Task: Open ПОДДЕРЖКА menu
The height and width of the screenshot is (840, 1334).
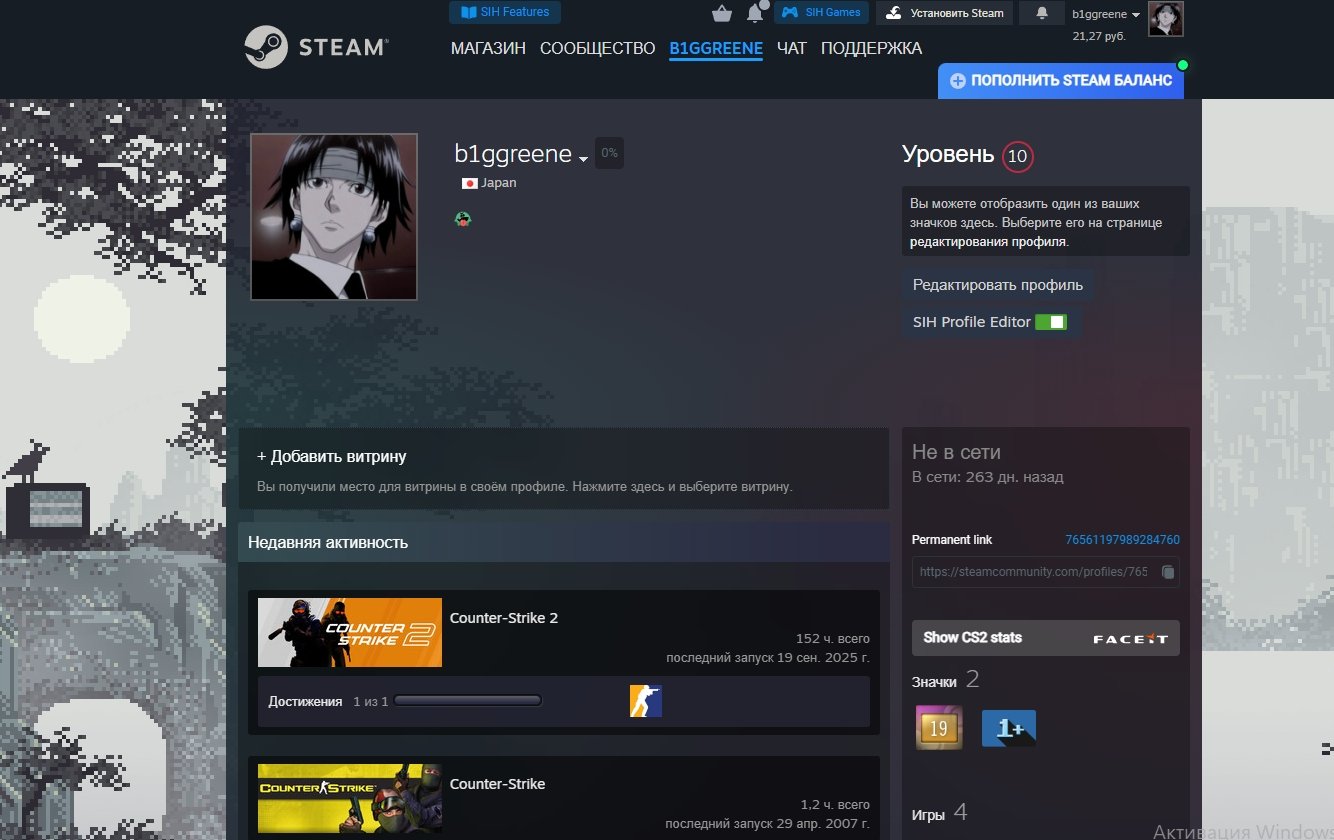Action: point(871,48)
